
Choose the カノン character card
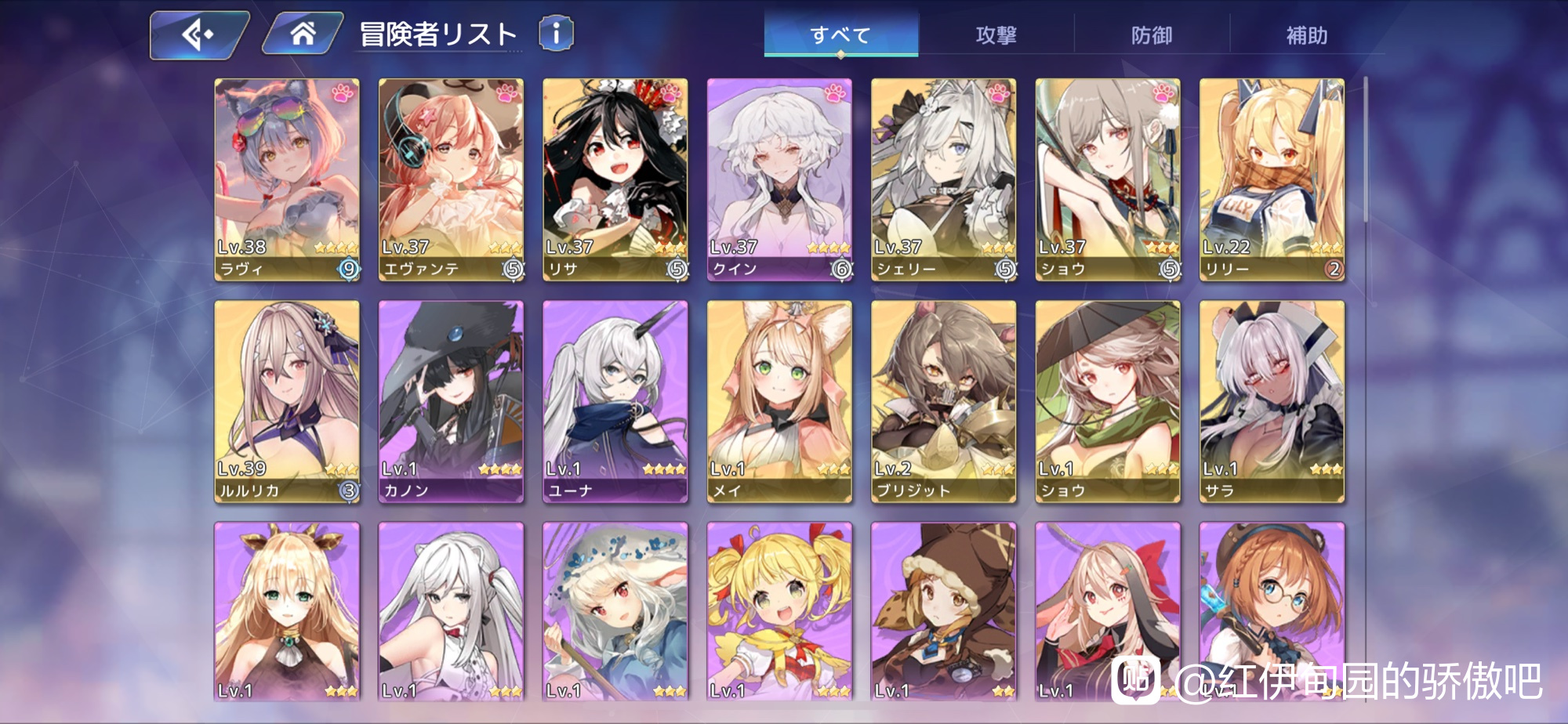[452, 401]
